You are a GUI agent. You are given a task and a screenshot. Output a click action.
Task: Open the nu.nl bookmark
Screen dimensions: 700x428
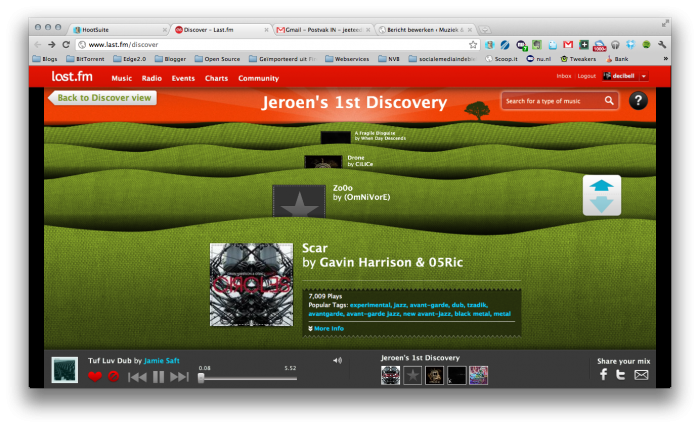539,58
